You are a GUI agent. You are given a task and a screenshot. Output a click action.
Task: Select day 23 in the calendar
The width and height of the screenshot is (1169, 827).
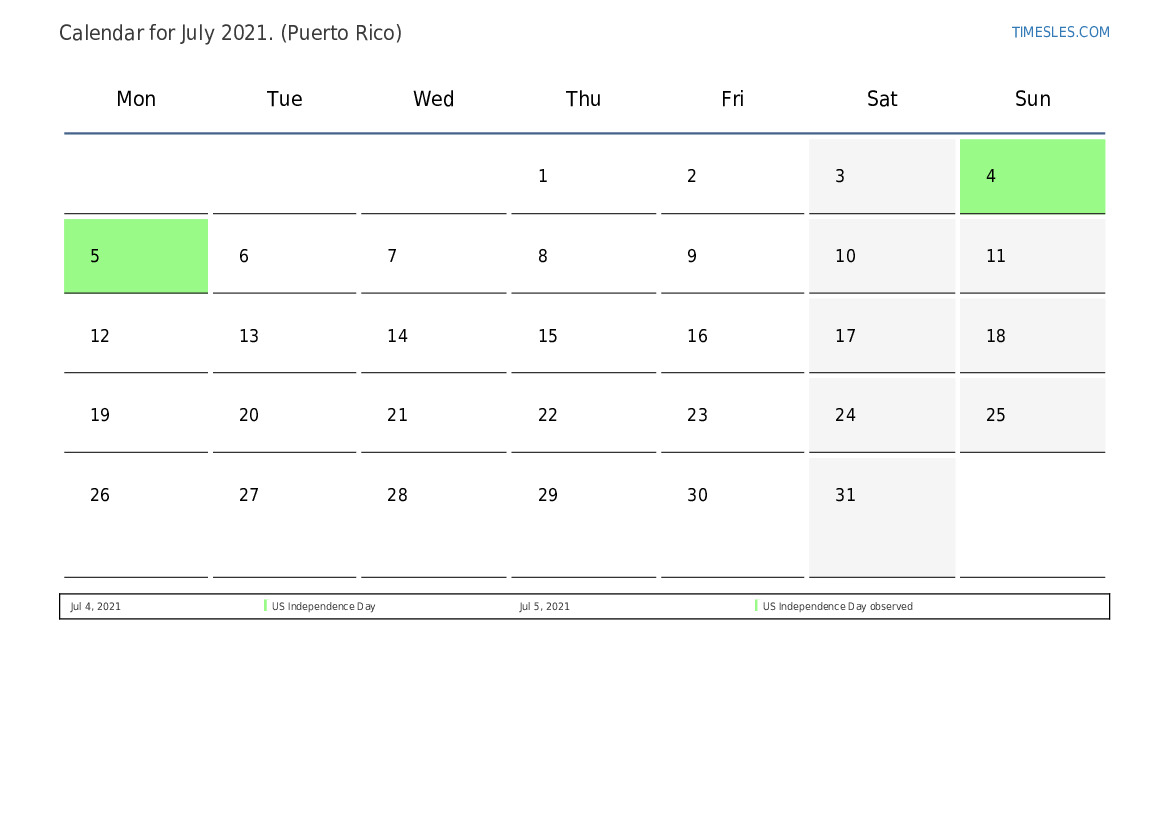[x=732, y=415]
